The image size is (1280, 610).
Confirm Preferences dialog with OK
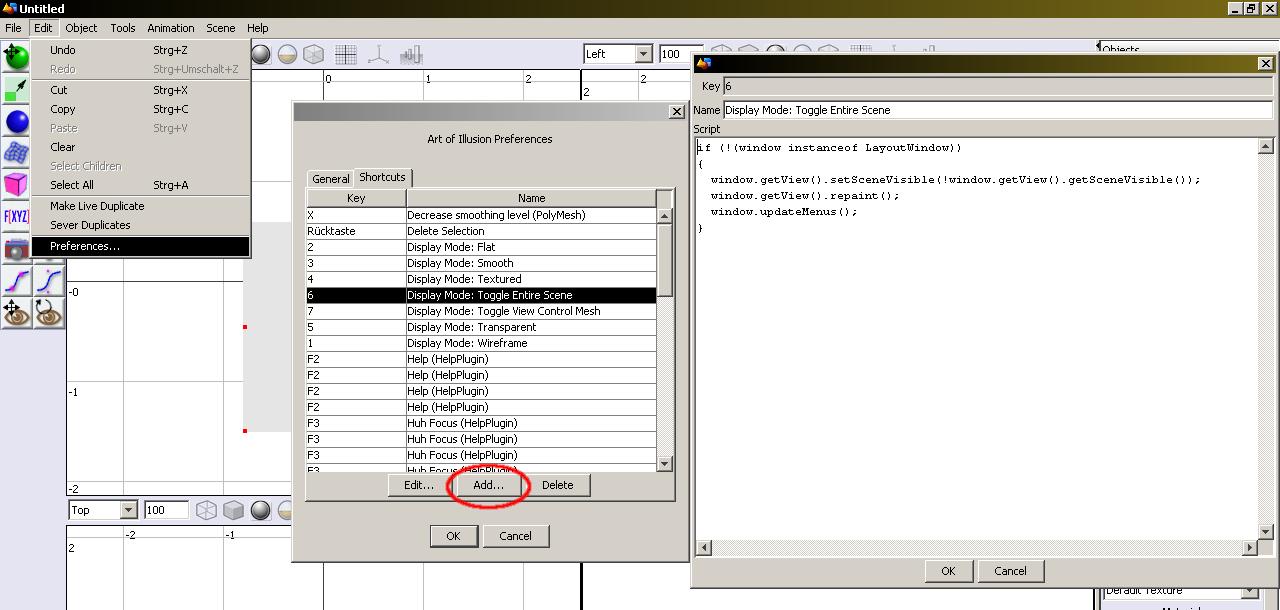[453, 536]
